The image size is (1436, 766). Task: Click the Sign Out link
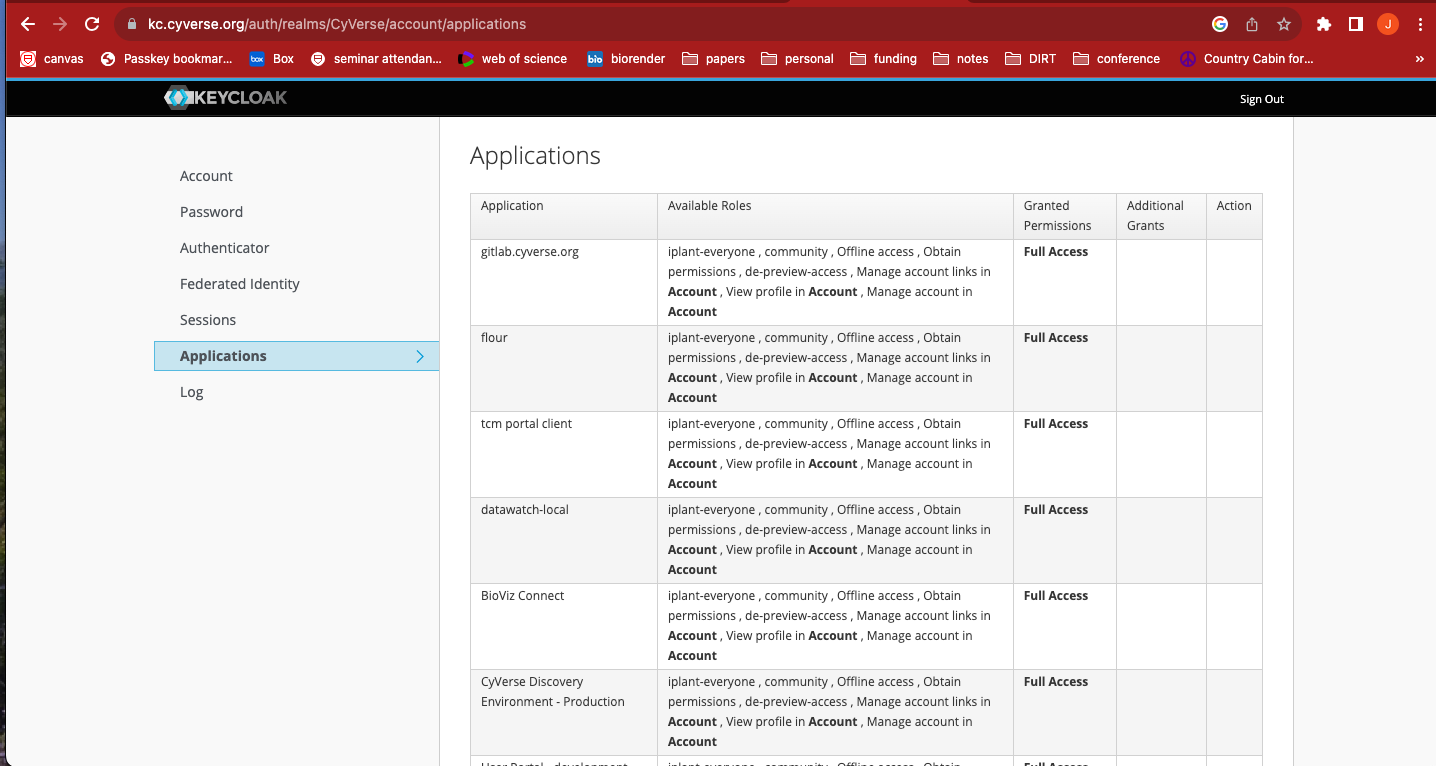pyautogui.click(x=1261, y=98)
